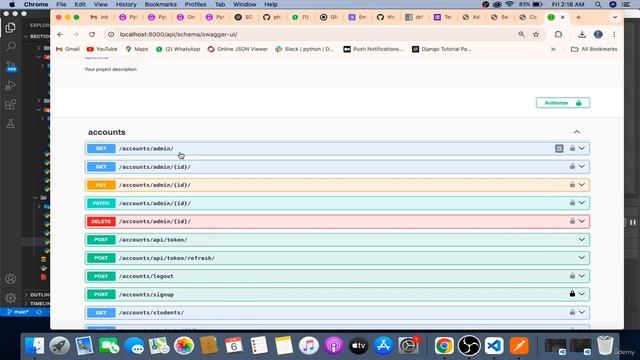This screenshot has width=640, height=360.
Task: Open Visual Studio Code from the Dock
Action: (x=494, y=346)
